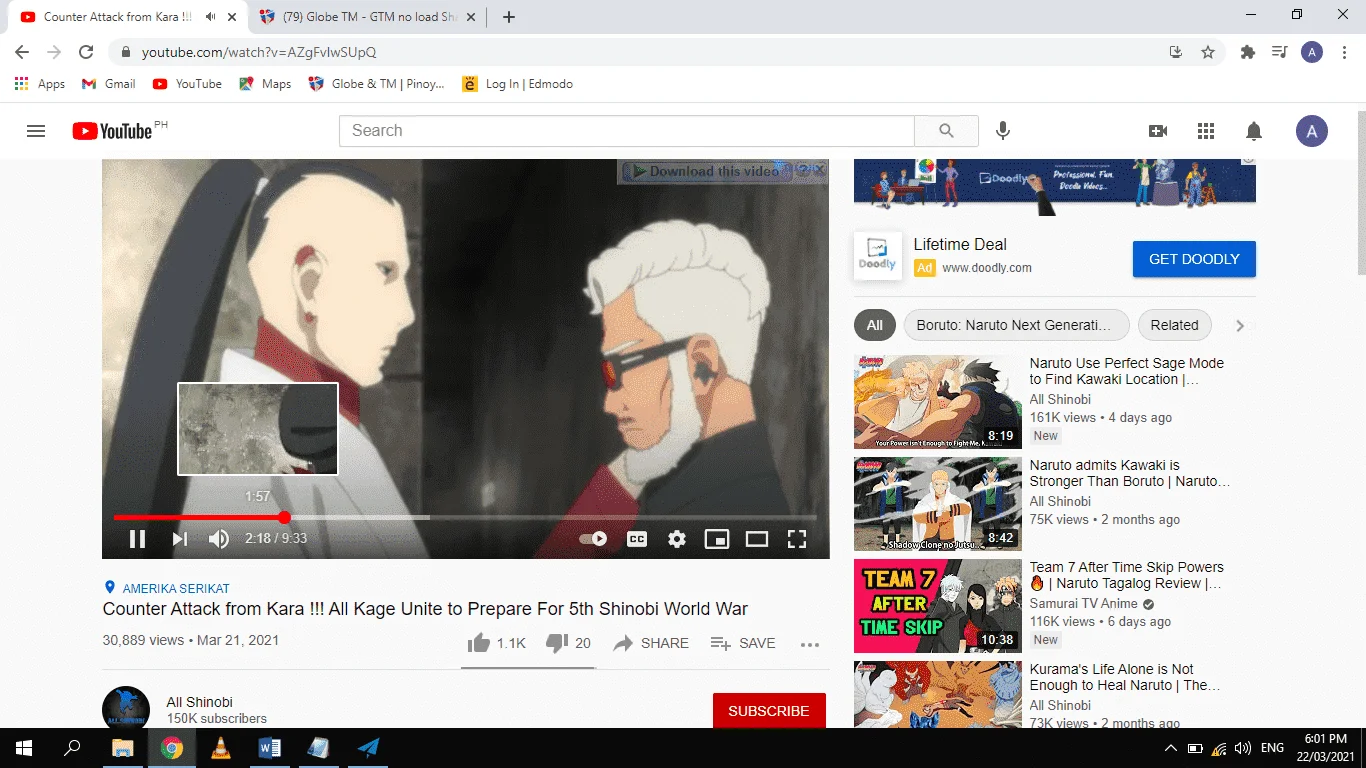The image size is (1366, 768).
Task: Subscribe to the All Shinobi channel
Action: point(769,711)
